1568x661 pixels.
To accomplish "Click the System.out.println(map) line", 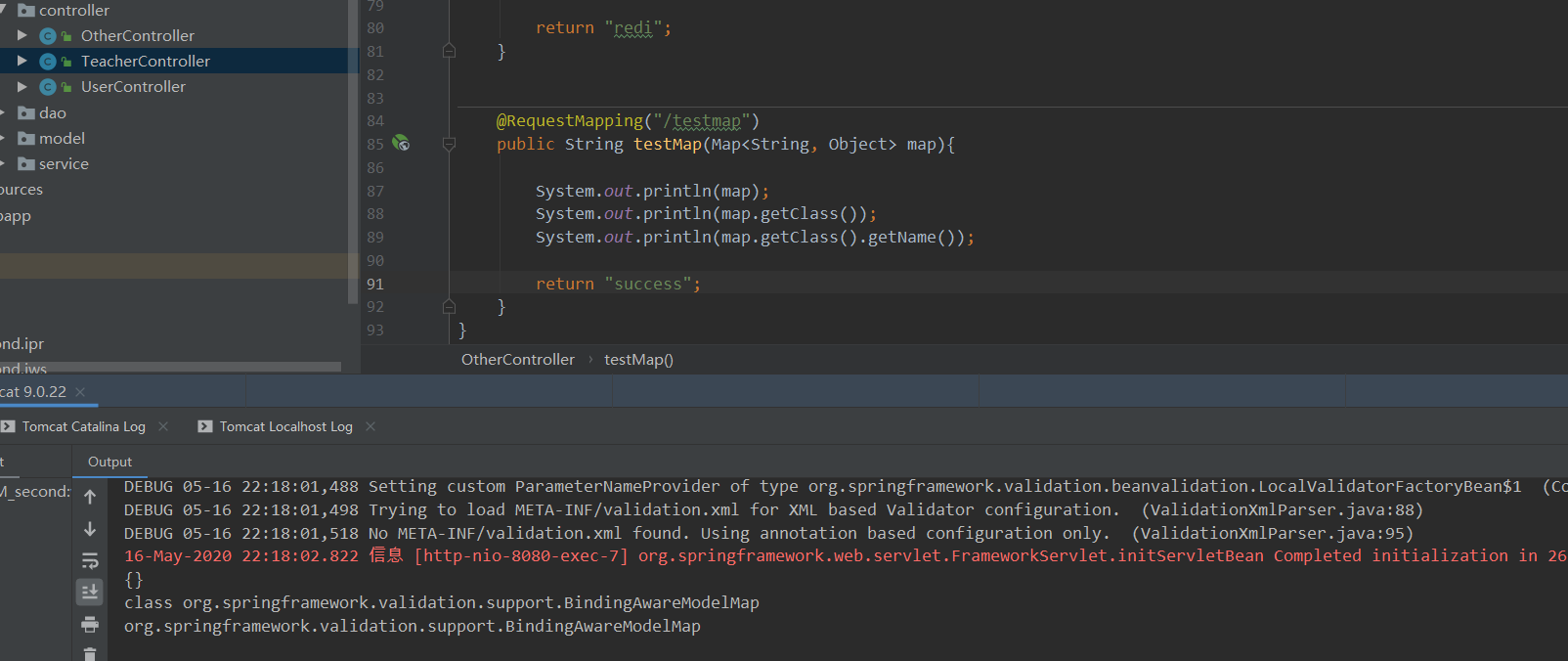I will coord(652,191).
